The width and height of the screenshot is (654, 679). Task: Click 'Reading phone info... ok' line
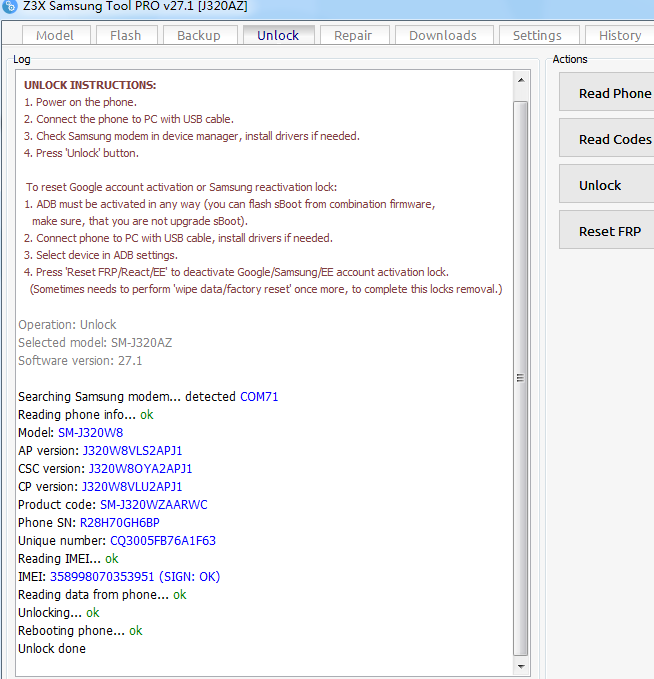point(86,415)
